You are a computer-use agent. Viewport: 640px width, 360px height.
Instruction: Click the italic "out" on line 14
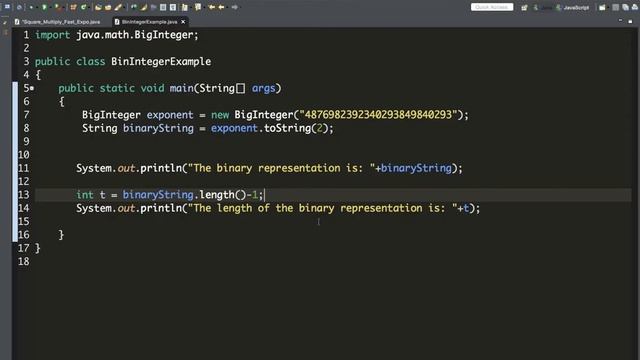coord(126,208)
